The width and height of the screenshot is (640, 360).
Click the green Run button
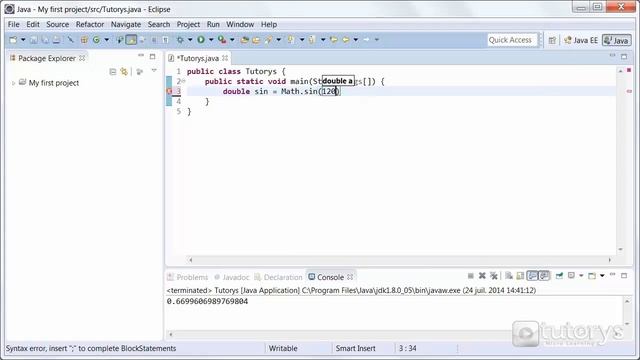coord(201,40)
